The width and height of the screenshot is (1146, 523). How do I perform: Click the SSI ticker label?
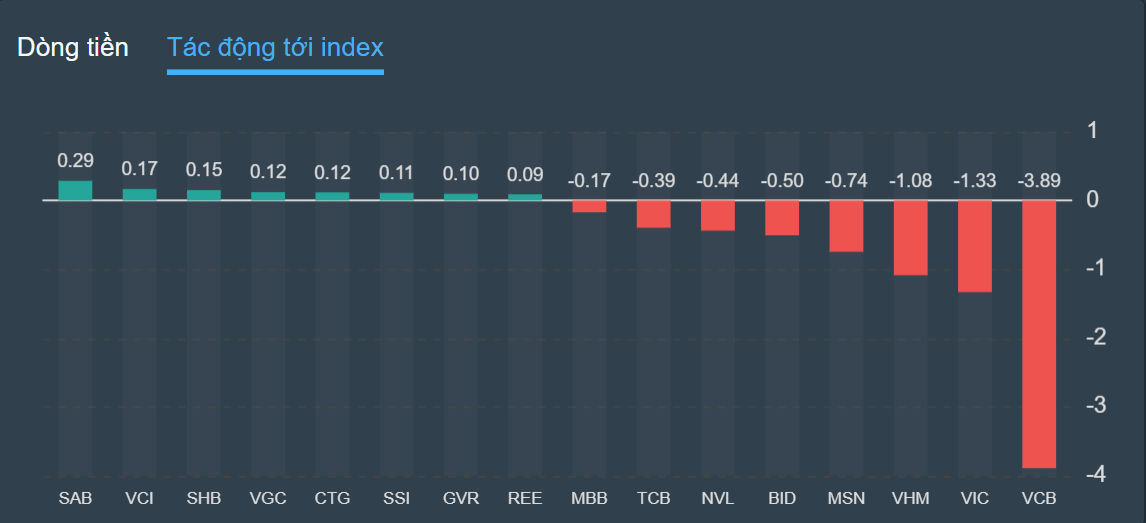pyautogui.click(x=396, y=497)
